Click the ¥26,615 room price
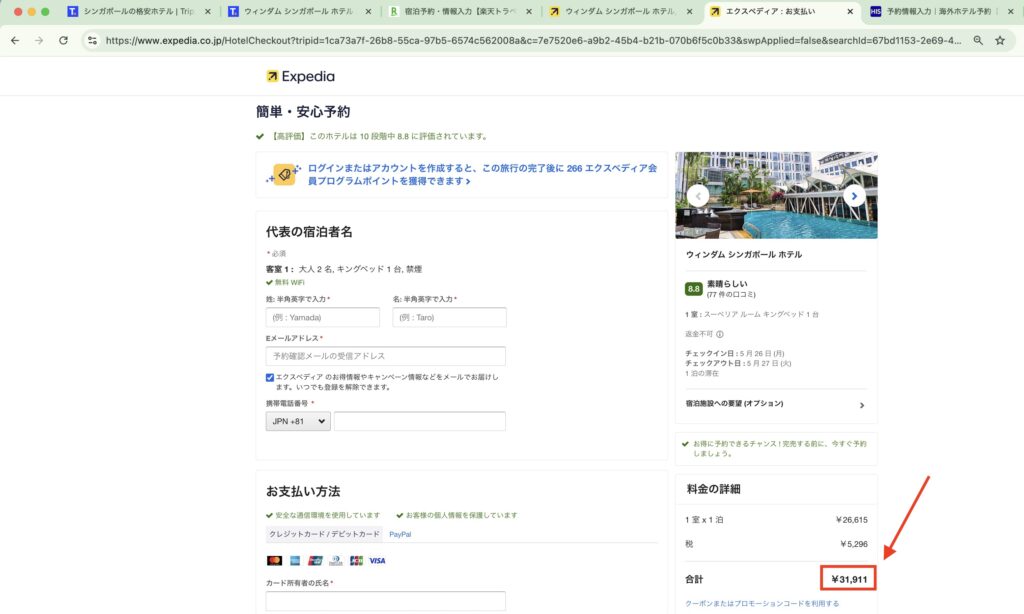This screenshot has width=1024, height=614. tap(852, 520)
